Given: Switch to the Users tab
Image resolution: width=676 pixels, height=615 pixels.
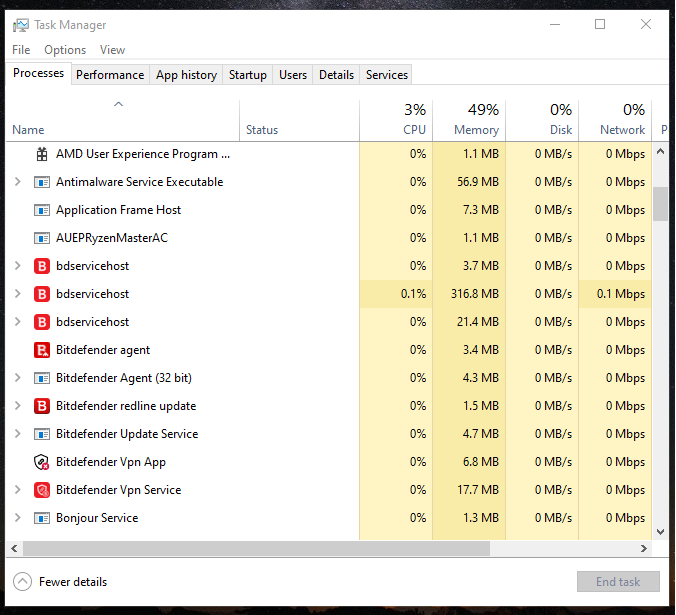Looking at the screenshot, I should [x=293, y=75].
